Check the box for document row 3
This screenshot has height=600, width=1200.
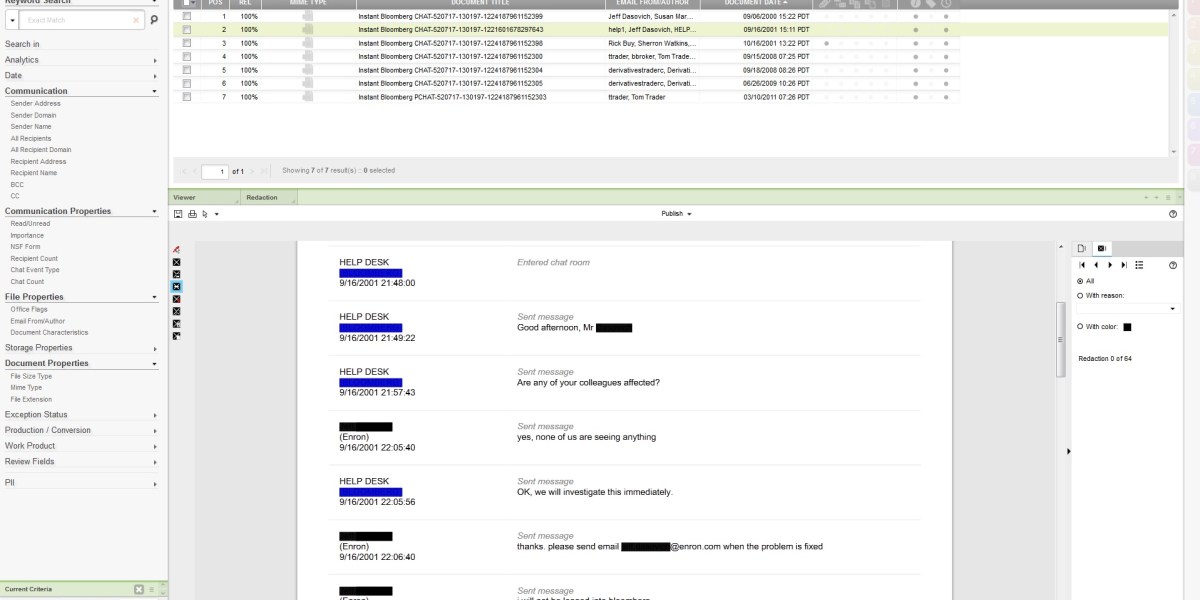pyautogui.click(x=187, y=44)
